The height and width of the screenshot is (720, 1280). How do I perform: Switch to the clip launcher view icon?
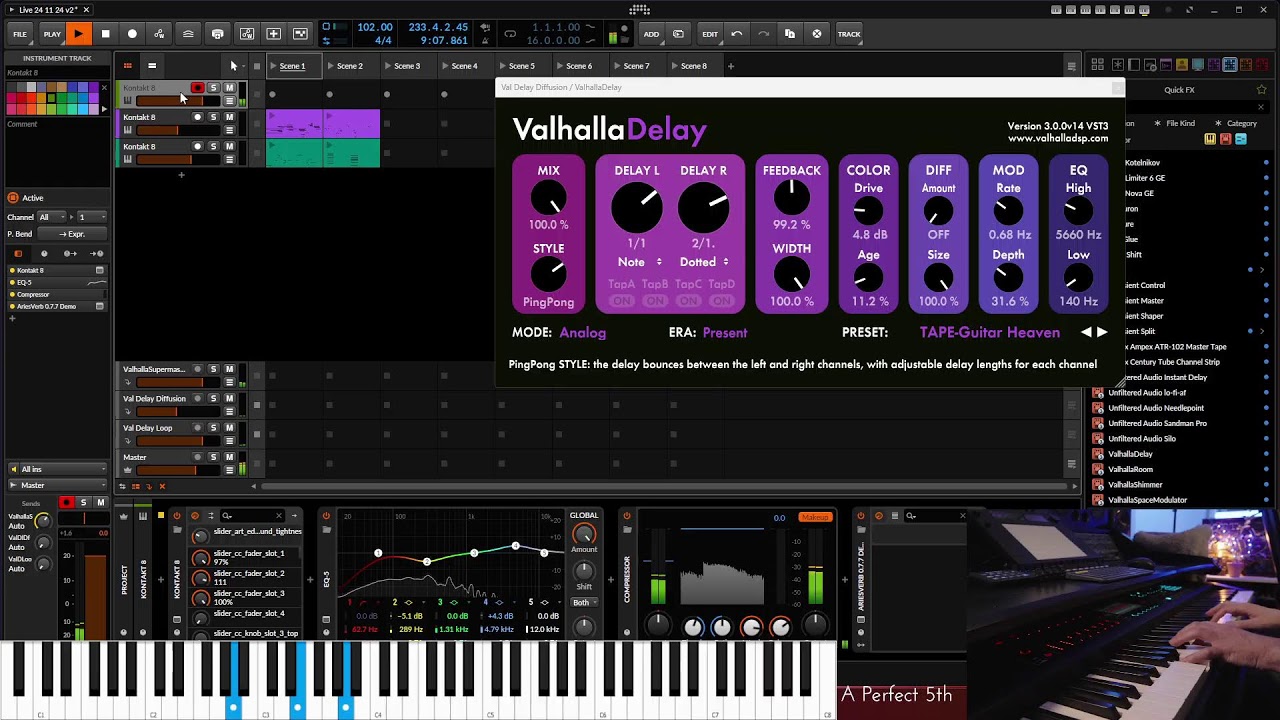pos(127,66)
